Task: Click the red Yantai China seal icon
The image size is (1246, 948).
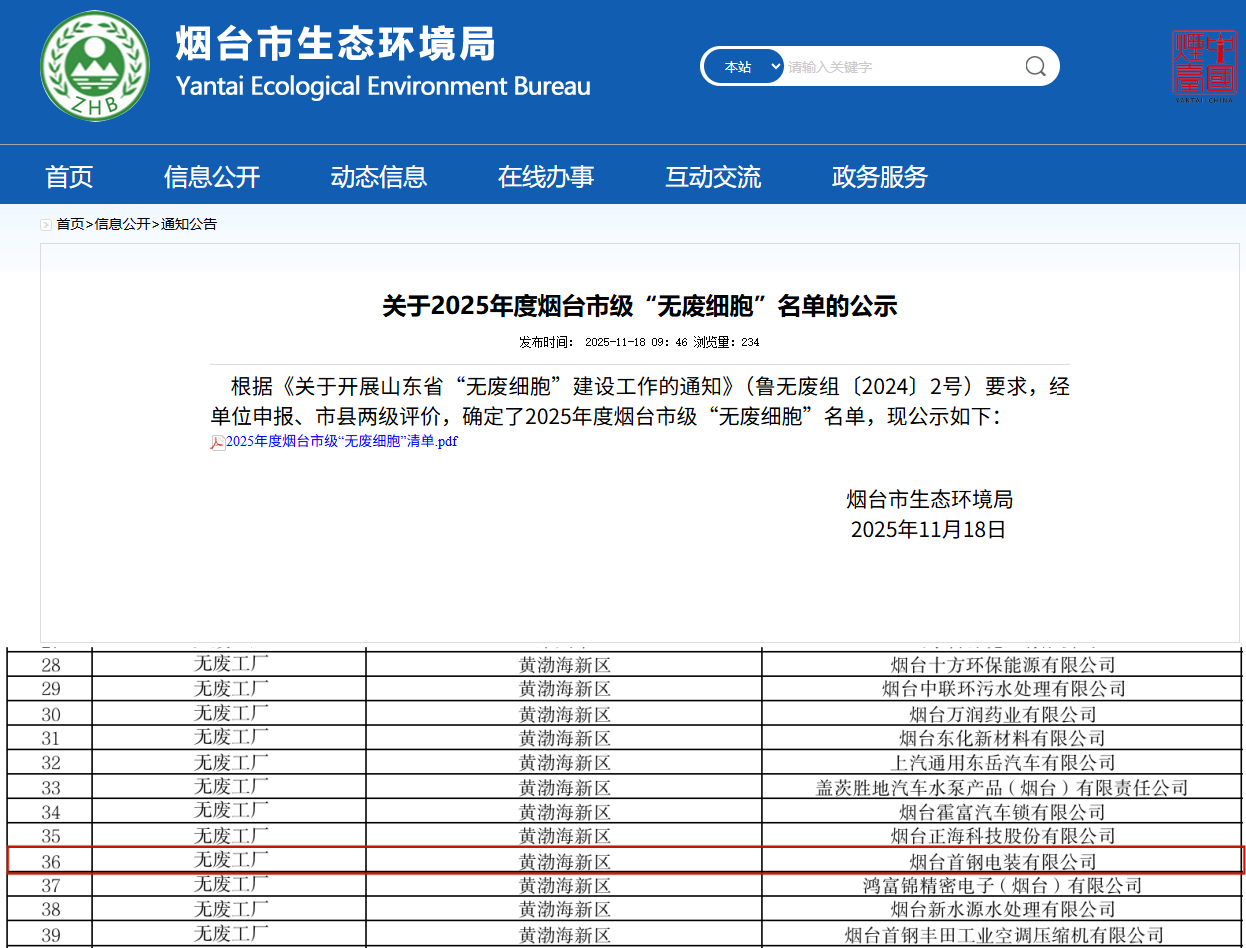Action: (x=1203, y=67)
